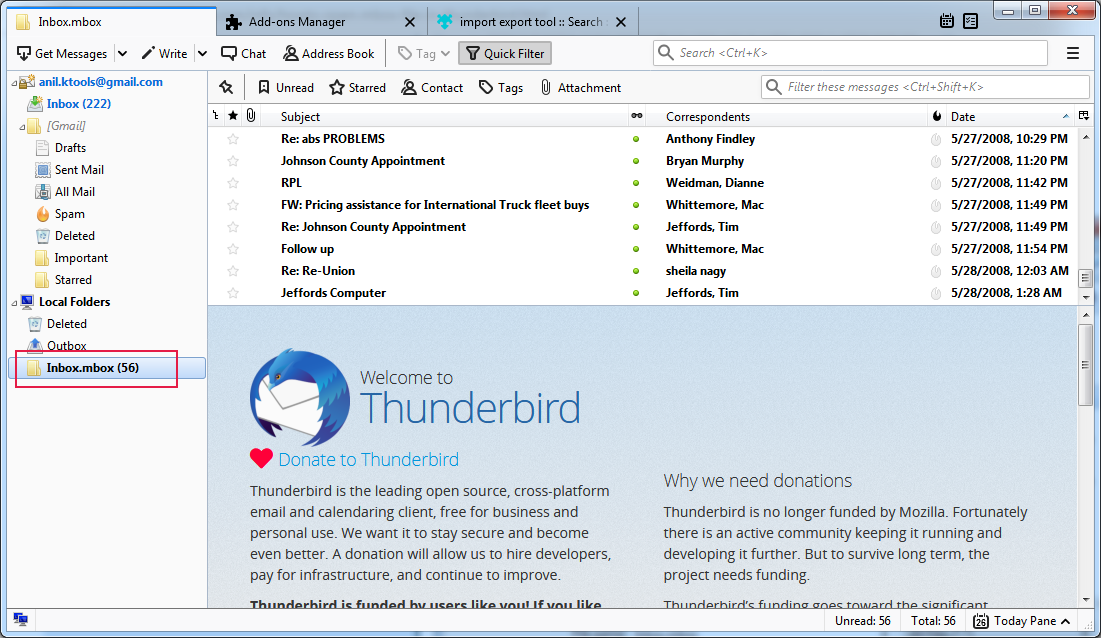Toggle the Quick Filter bar button
The width and height of the screenshot is (1101, 638).
click(x=505, y=53)
